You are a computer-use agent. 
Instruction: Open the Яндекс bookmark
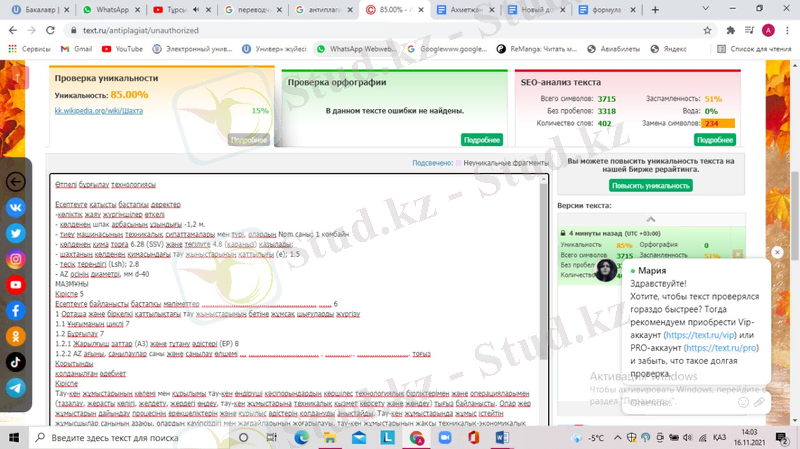tap(669, 49)
